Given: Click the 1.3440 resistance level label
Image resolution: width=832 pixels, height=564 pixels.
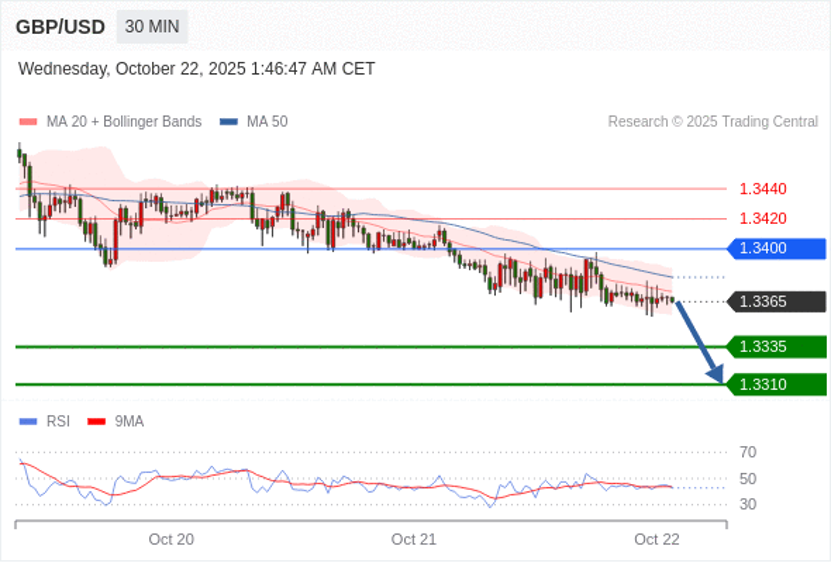Looking at the screenshot, I should (762, 188).
